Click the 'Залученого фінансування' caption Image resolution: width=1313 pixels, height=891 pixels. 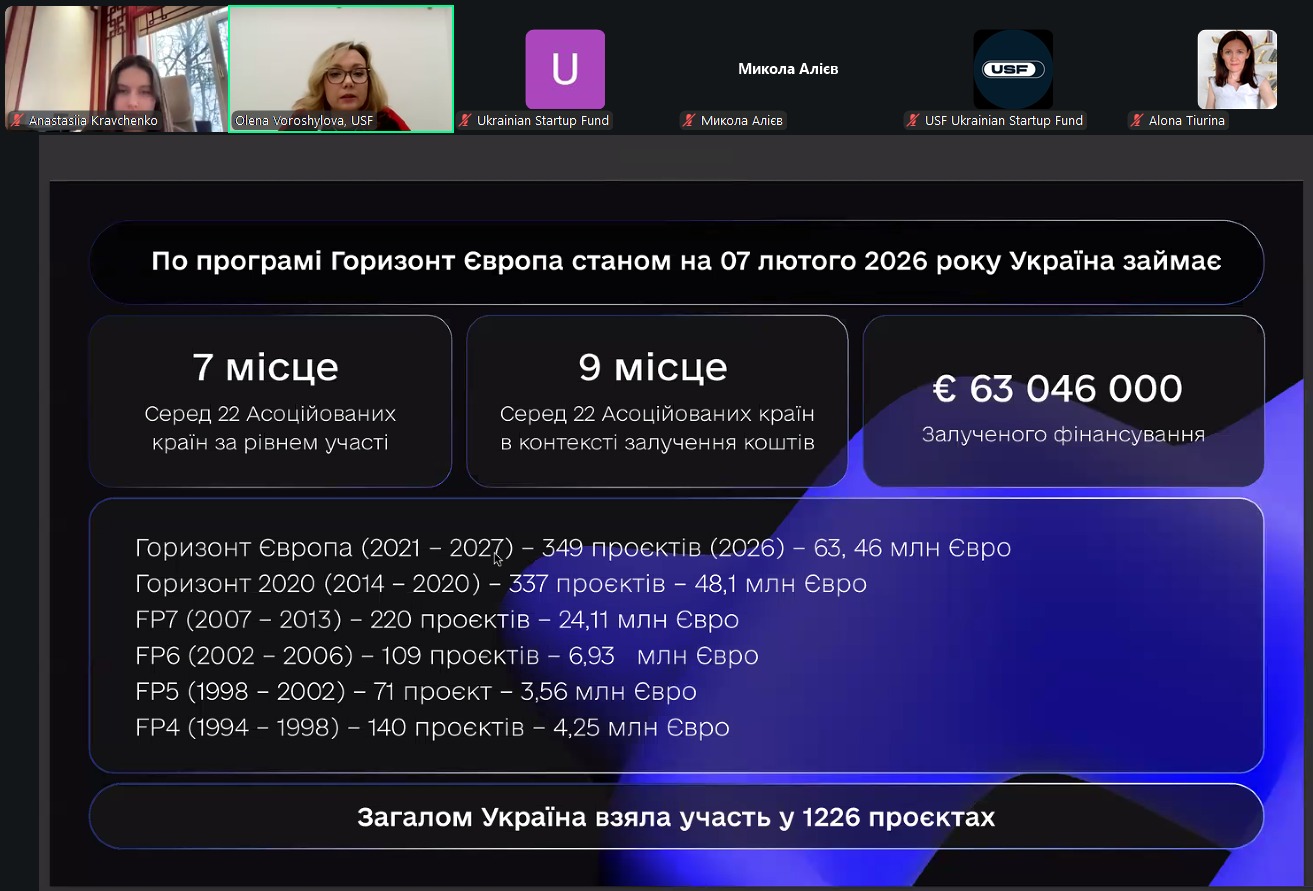[x=1063, y=434]
